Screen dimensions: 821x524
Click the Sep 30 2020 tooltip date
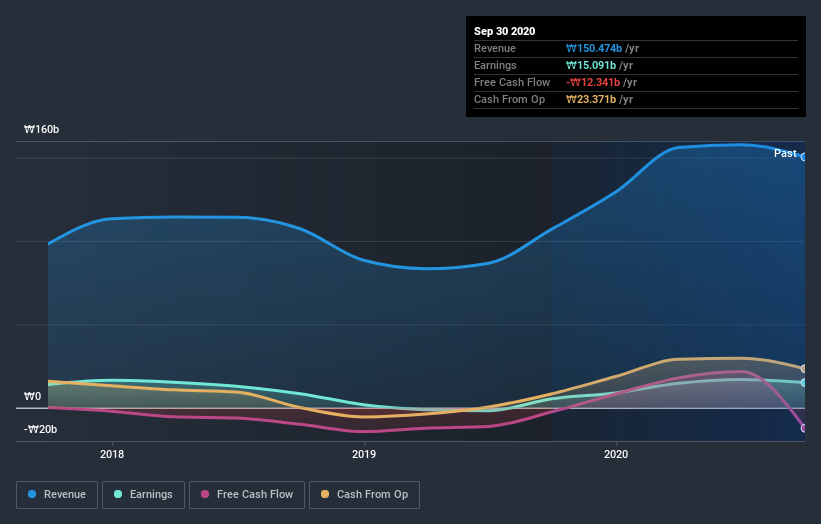[x=504, y=31]
